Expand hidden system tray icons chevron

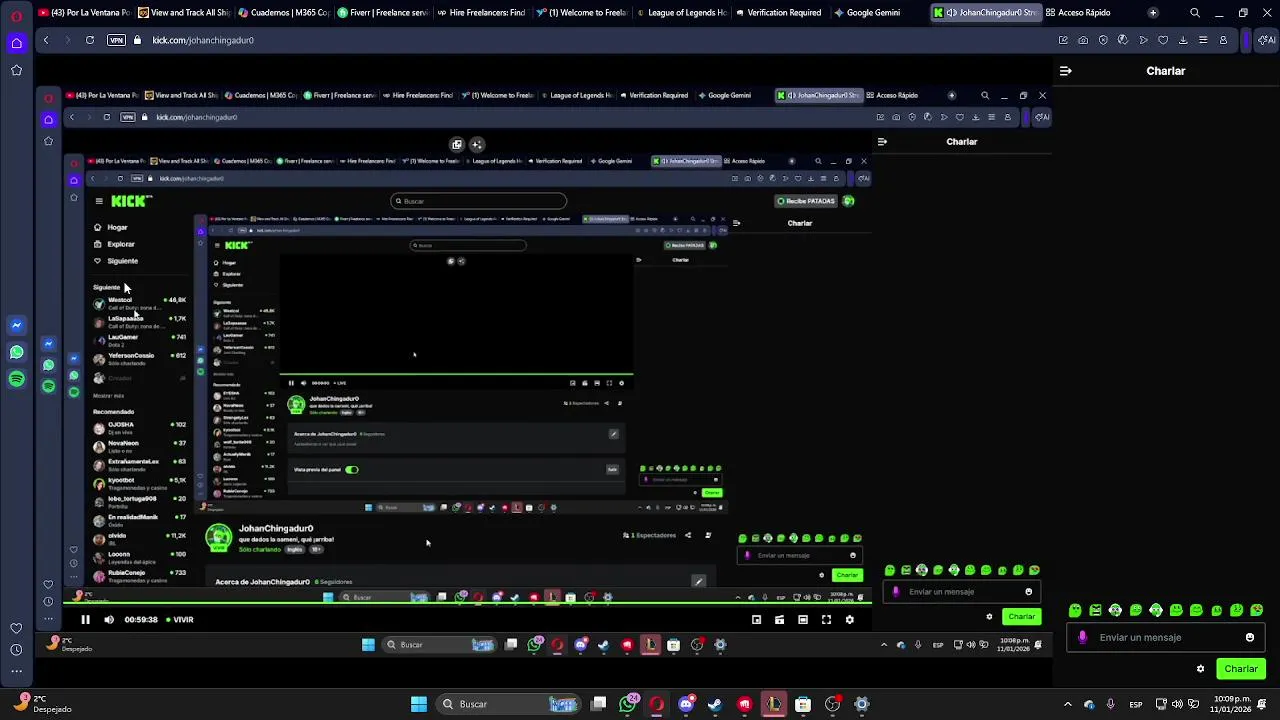[1068, 704]
